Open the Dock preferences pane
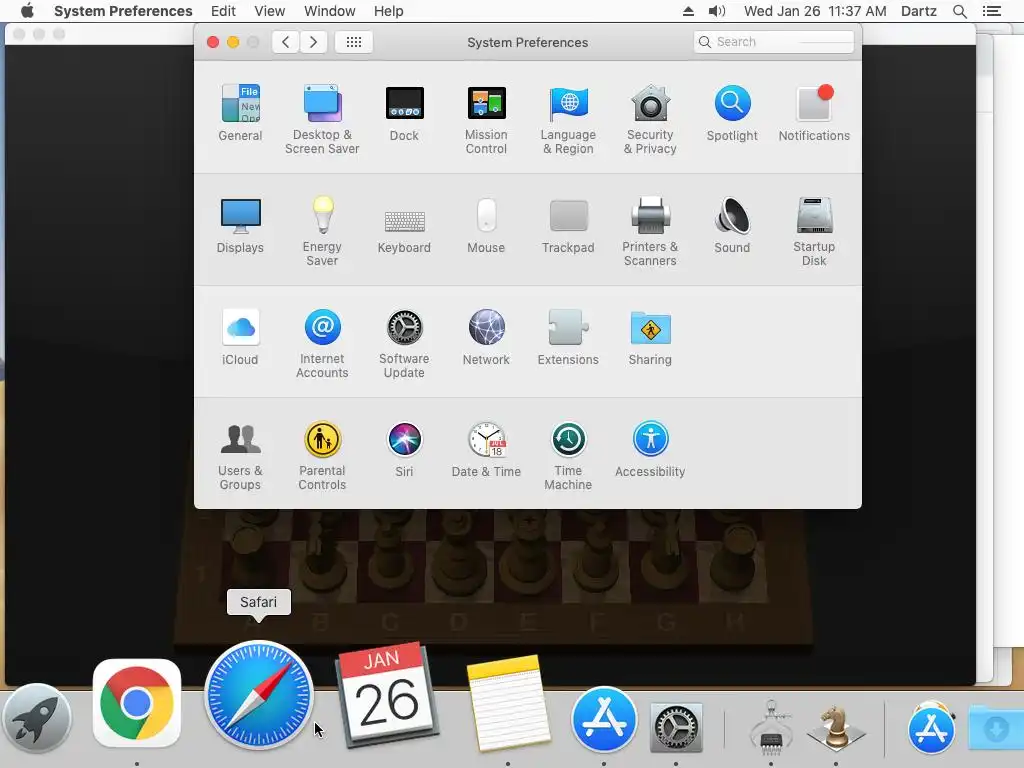 404,113
